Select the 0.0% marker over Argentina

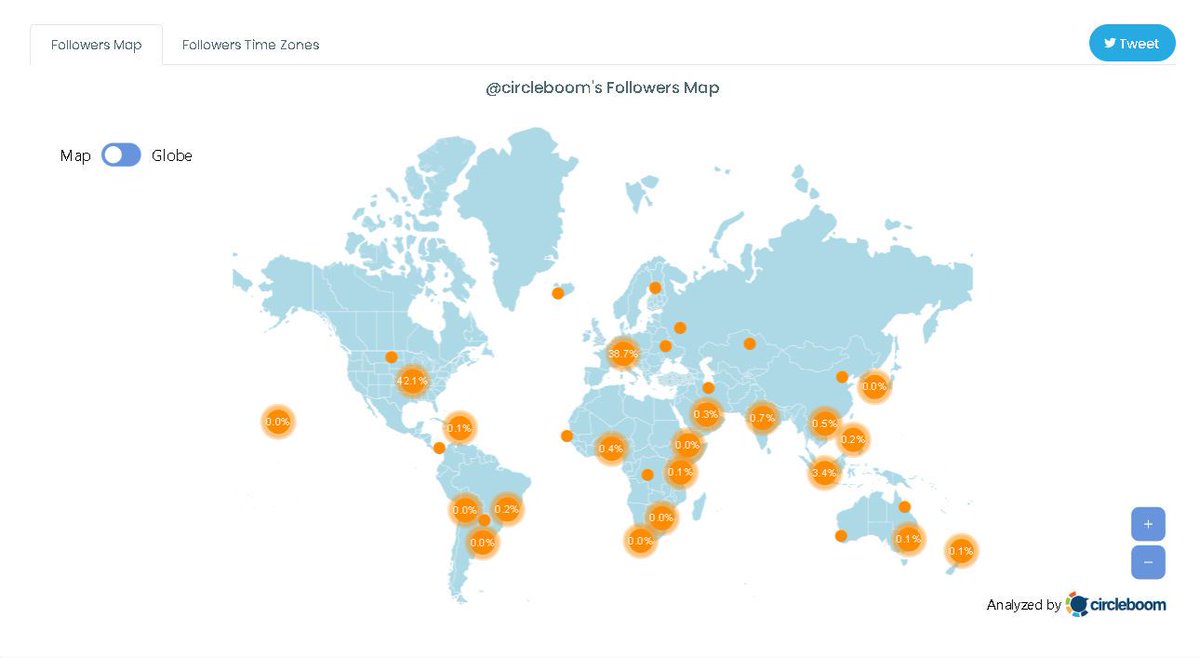[482, 543]
